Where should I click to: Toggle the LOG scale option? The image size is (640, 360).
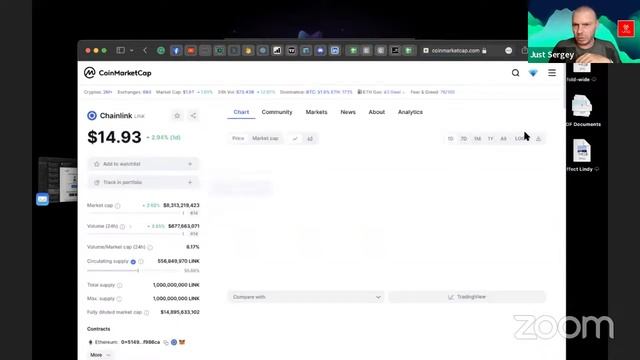[x=520, y=139]
